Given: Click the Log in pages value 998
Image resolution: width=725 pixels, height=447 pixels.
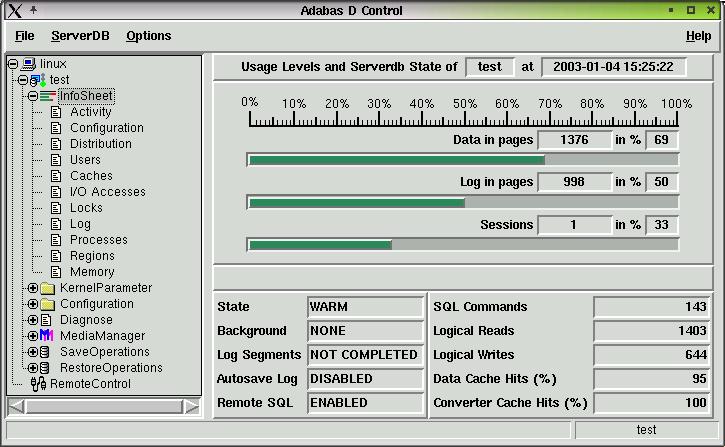Looking at the screenshot, I should (575, 182).
